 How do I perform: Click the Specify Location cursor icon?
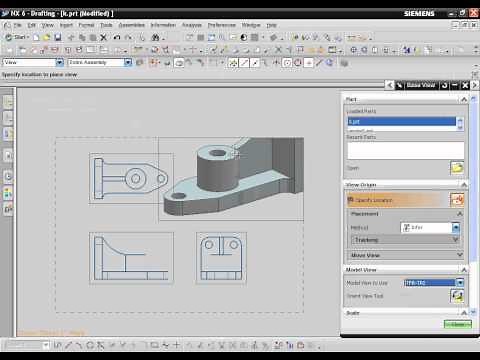click(457, 200)
